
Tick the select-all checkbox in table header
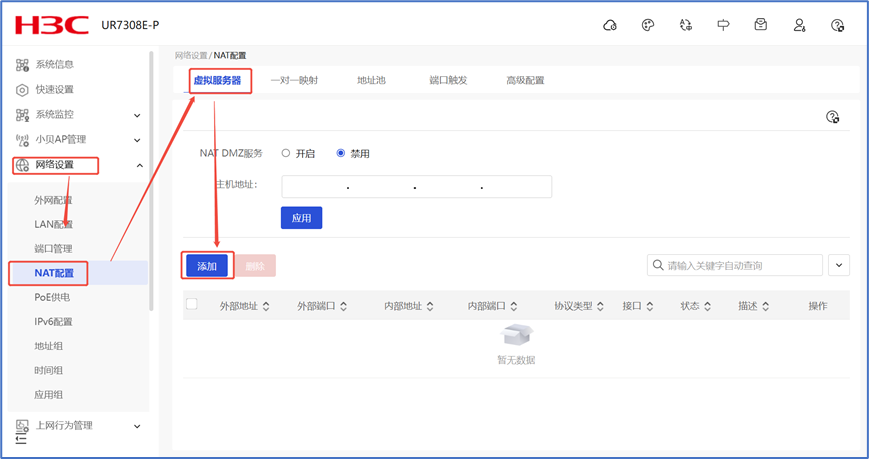192,305
